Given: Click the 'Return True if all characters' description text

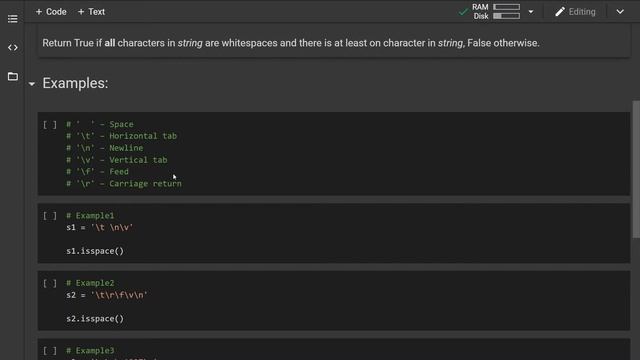Looking at the screenshot, I should pyautogui.click(x=291, y=43).
